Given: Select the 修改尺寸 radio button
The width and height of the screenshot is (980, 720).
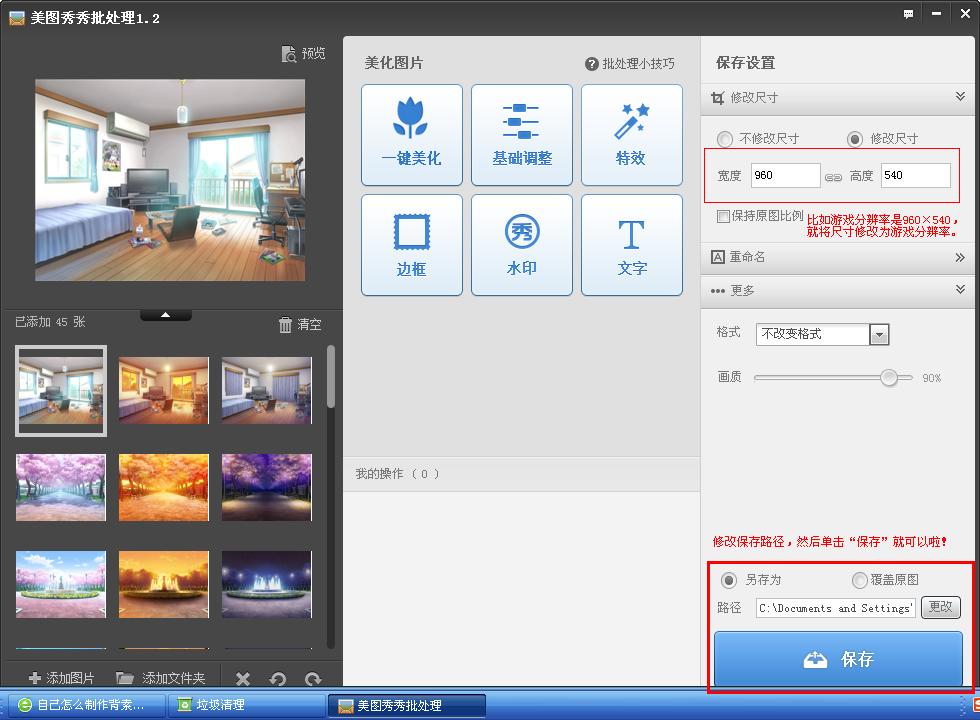Looking at the screenshot, I should click(855, 139).
